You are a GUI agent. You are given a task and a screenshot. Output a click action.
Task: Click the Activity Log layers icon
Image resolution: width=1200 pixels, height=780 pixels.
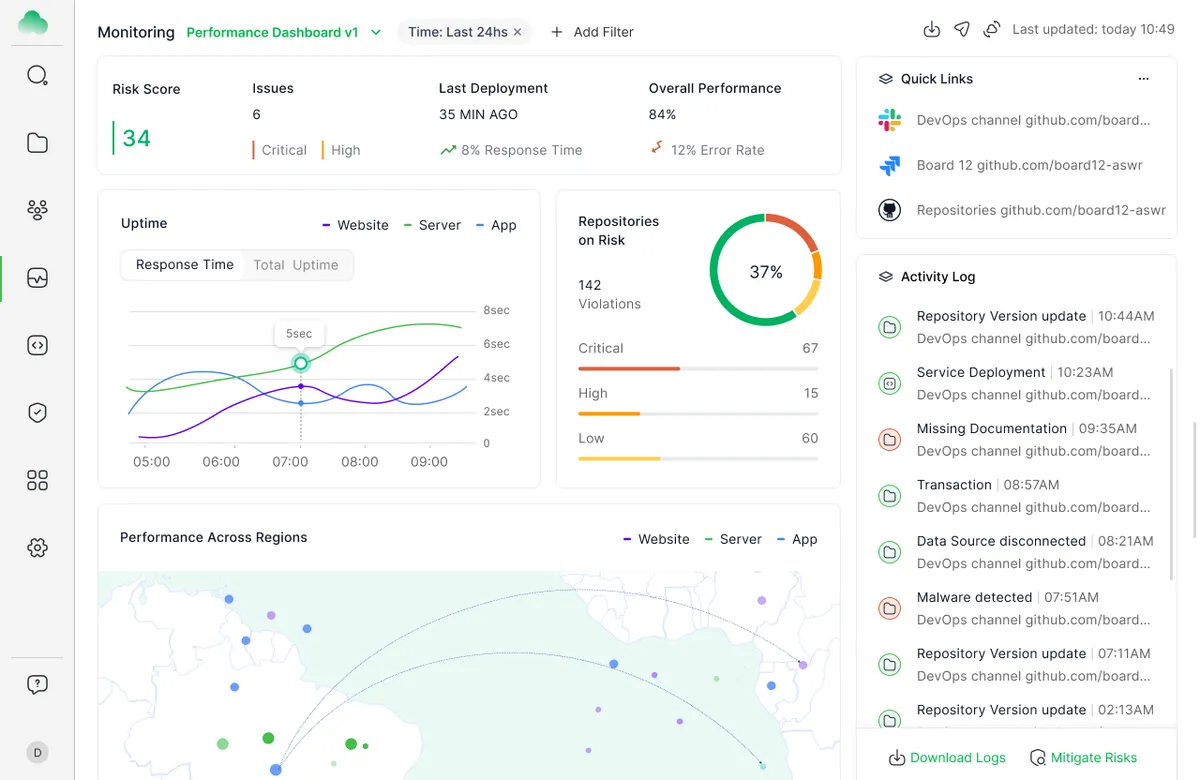coord(885,277)
